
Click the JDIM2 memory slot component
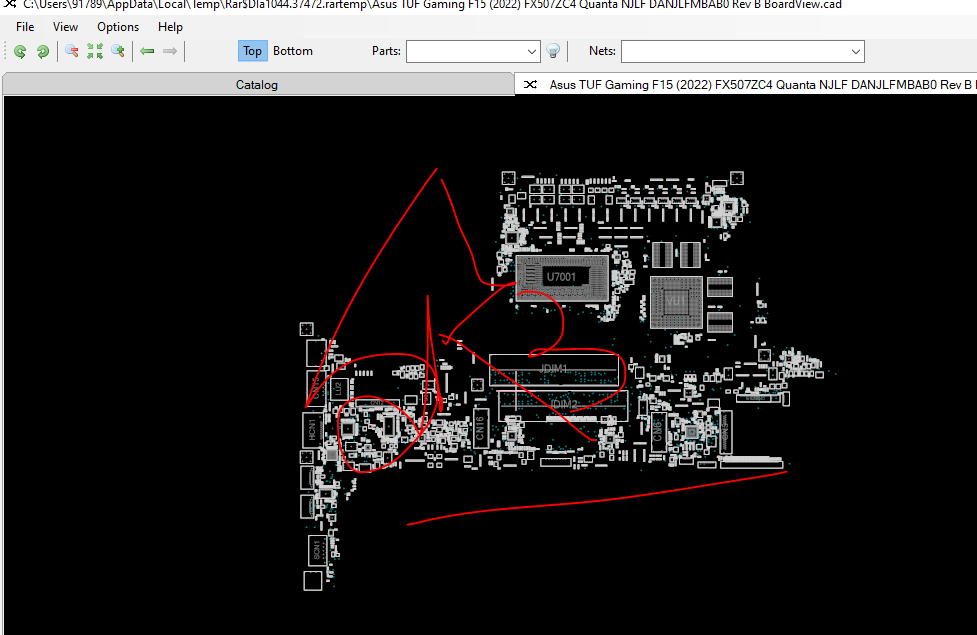(563, 404)
